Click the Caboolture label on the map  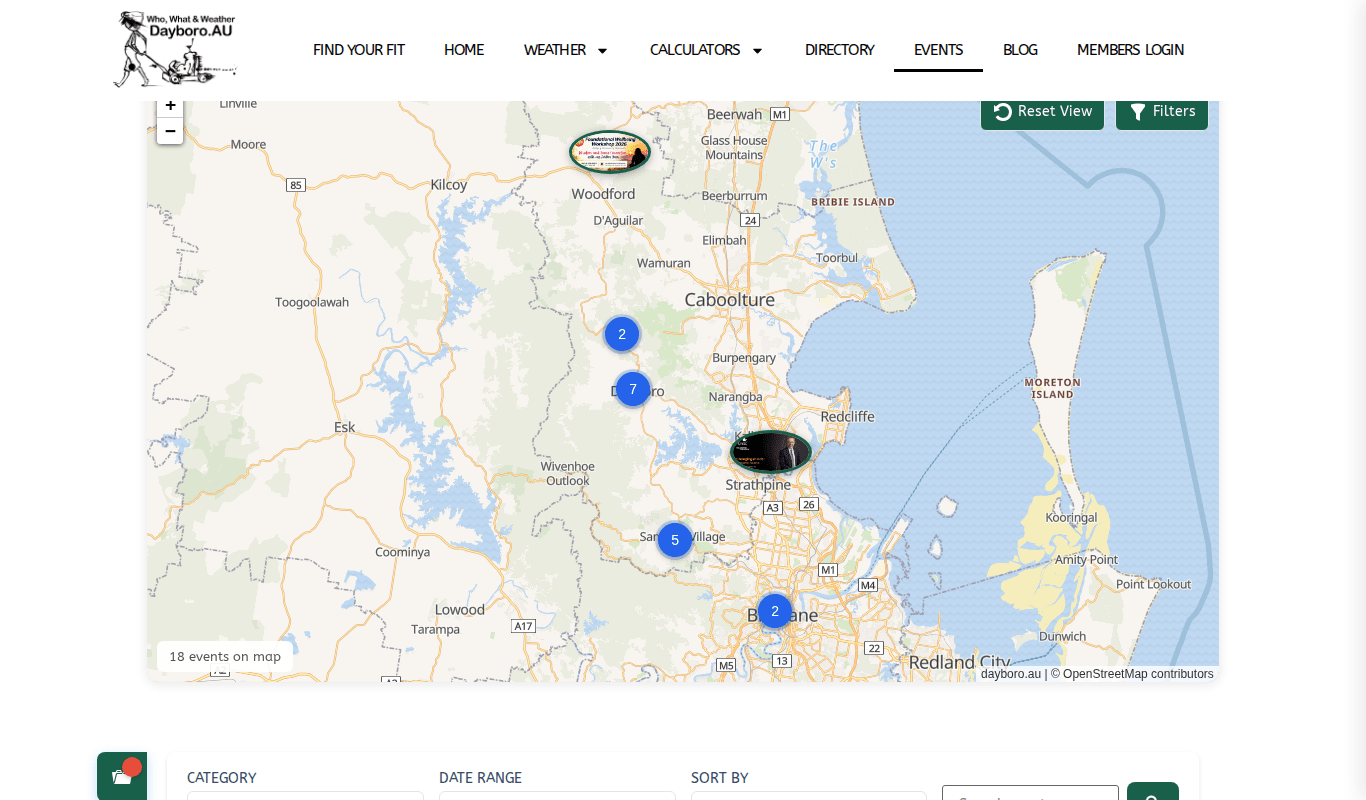tap(730, 300)
